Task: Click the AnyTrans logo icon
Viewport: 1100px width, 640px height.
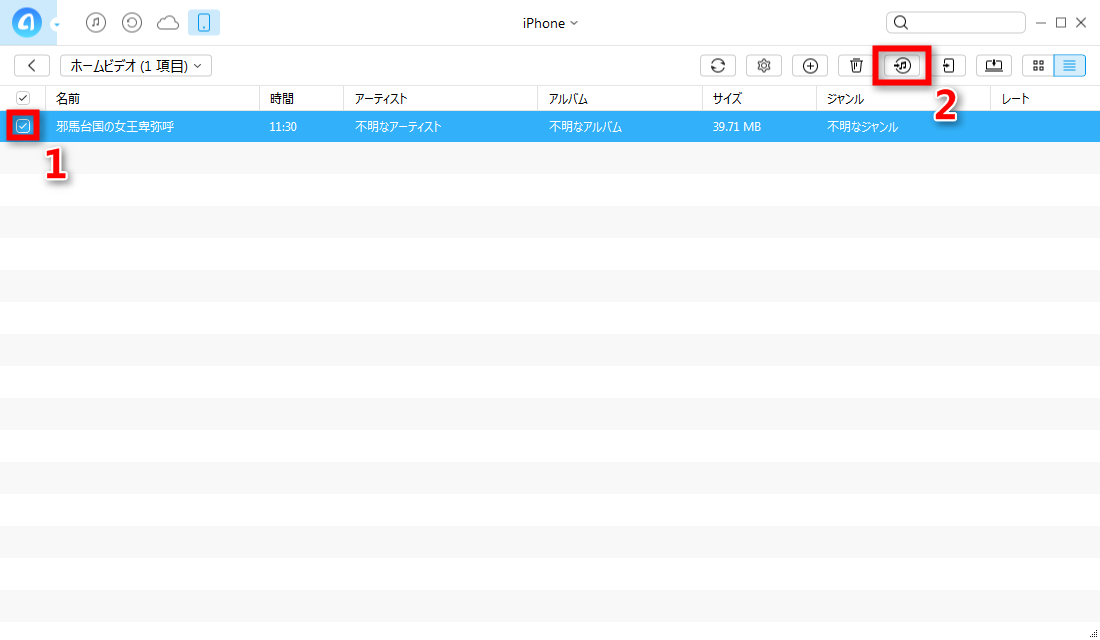Action: pos(27,22)
